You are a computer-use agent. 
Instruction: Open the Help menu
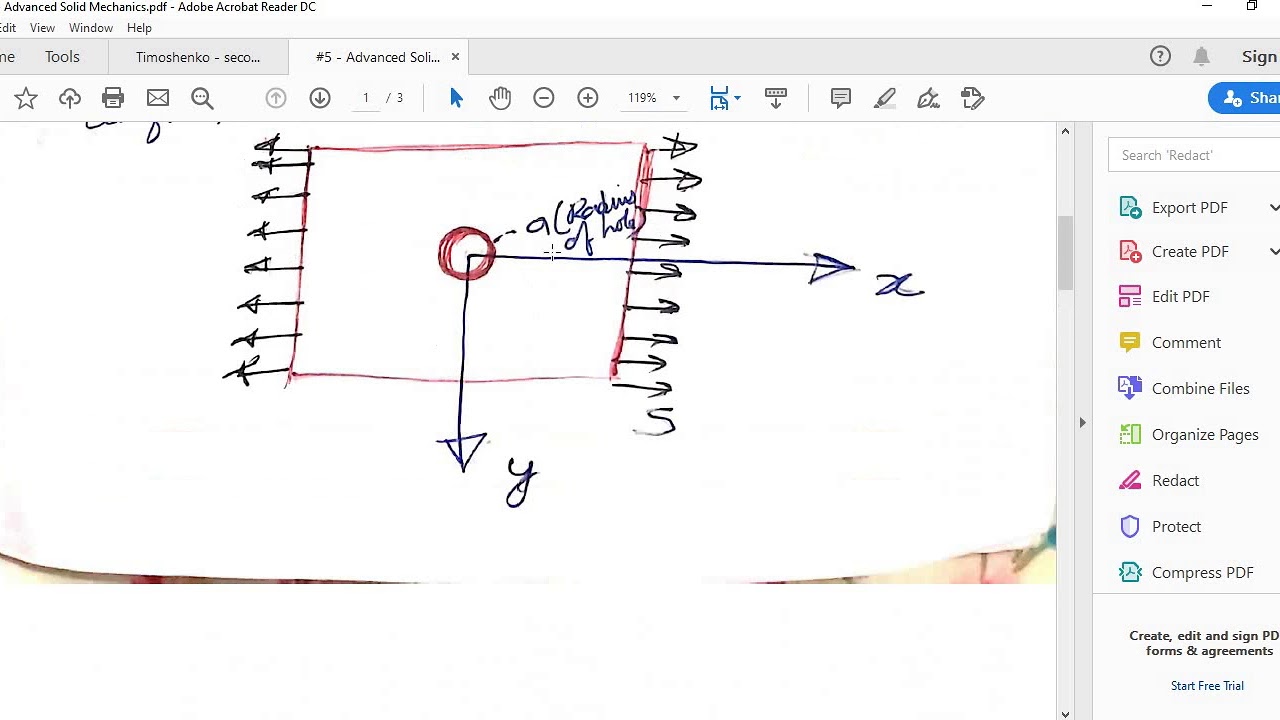click(139, 28)
